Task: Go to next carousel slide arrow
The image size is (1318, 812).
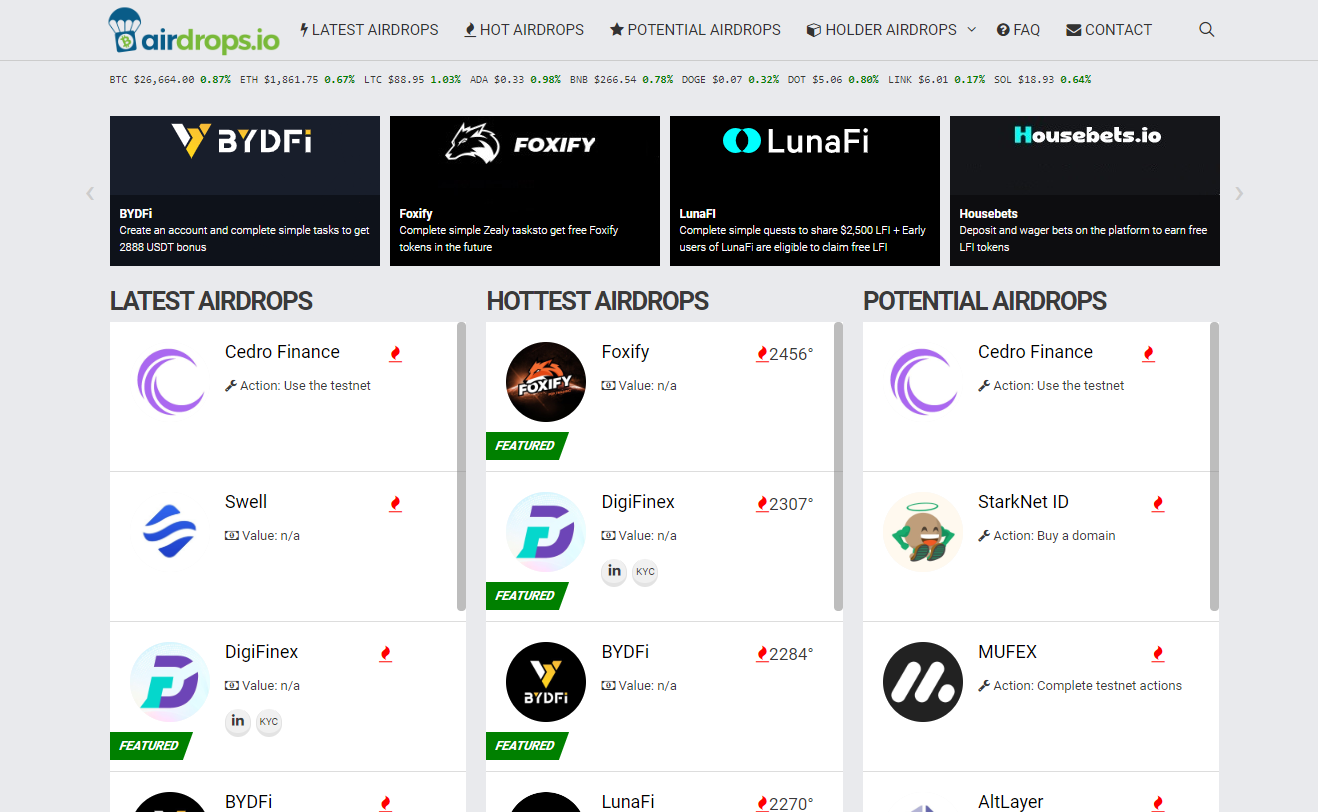Action: [1239, 193]
